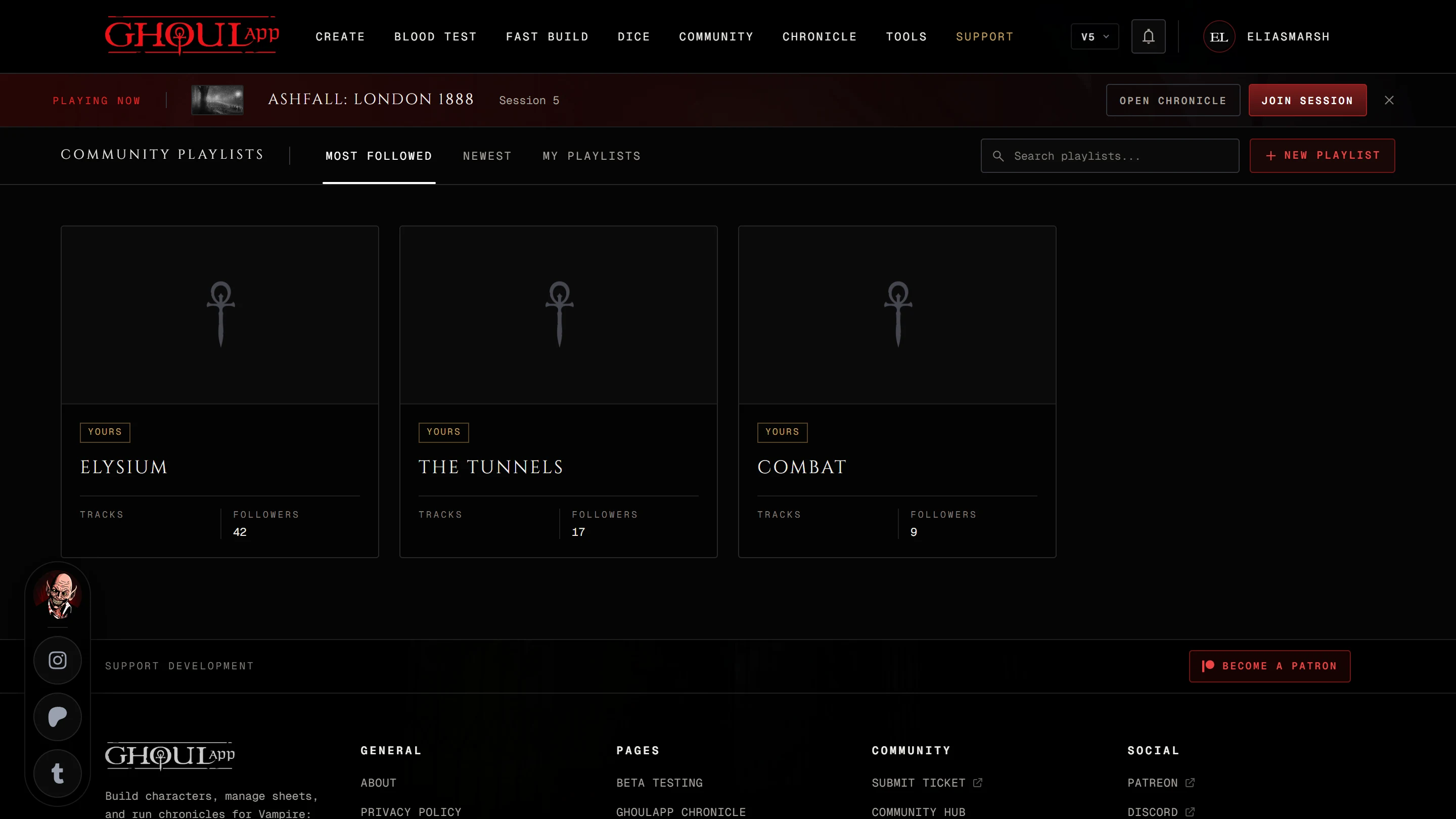
Task: Open the Submit Ticket footer link
Action: tap(919, 783)
